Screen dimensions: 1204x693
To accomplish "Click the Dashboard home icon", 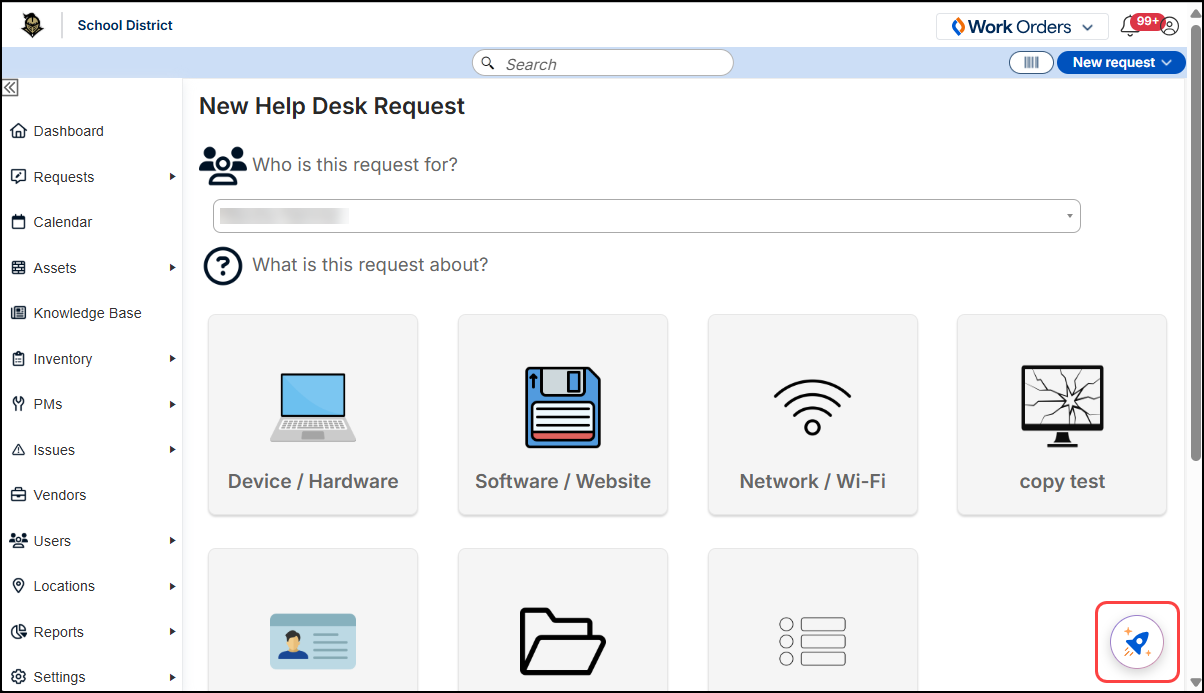I will (x=18, y=131).
